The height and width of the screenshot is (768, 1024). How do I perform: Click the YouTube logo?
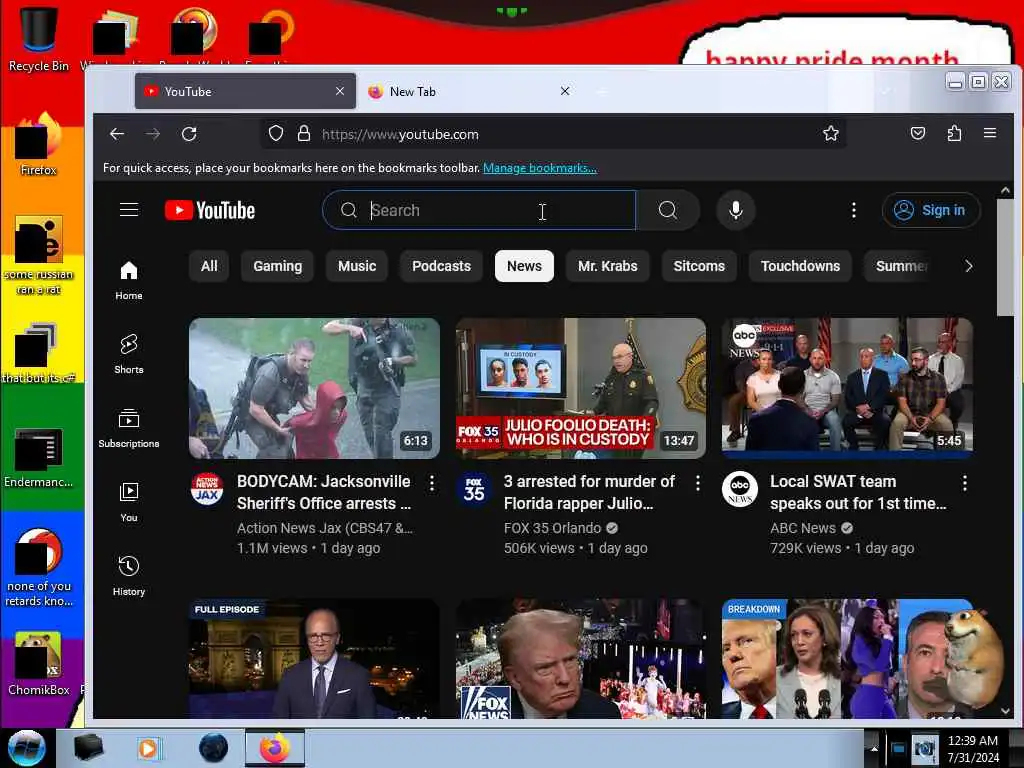coord(210,210)
